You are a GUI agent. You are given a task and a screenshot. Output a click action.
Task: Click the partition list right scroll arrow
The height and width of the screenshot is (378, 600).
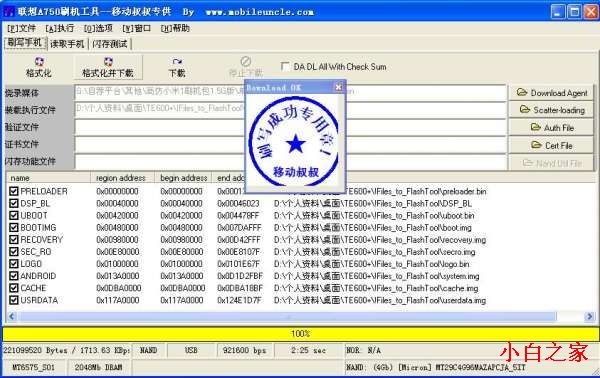point(589,316)
